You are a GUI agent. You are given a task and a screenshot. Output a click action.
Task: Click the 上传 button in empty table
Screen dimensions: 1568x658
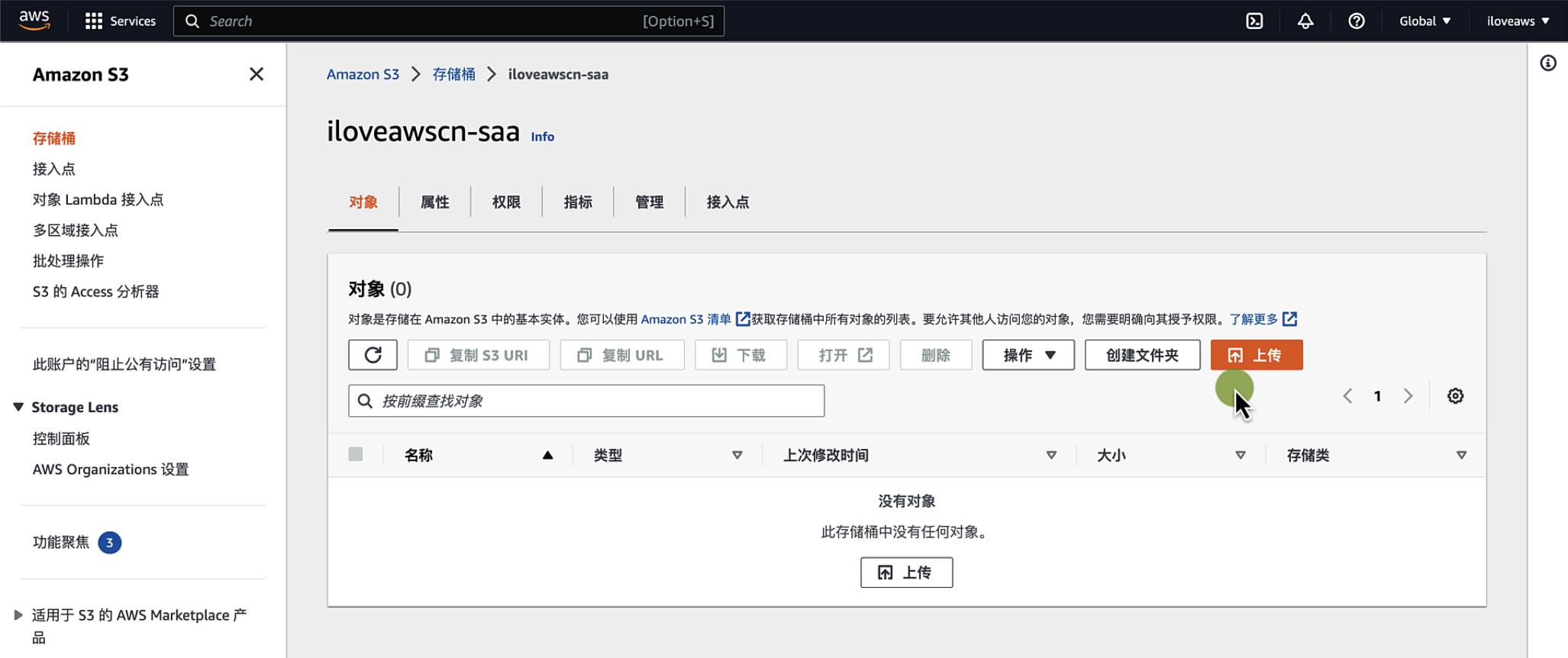[x=906, y=573]
